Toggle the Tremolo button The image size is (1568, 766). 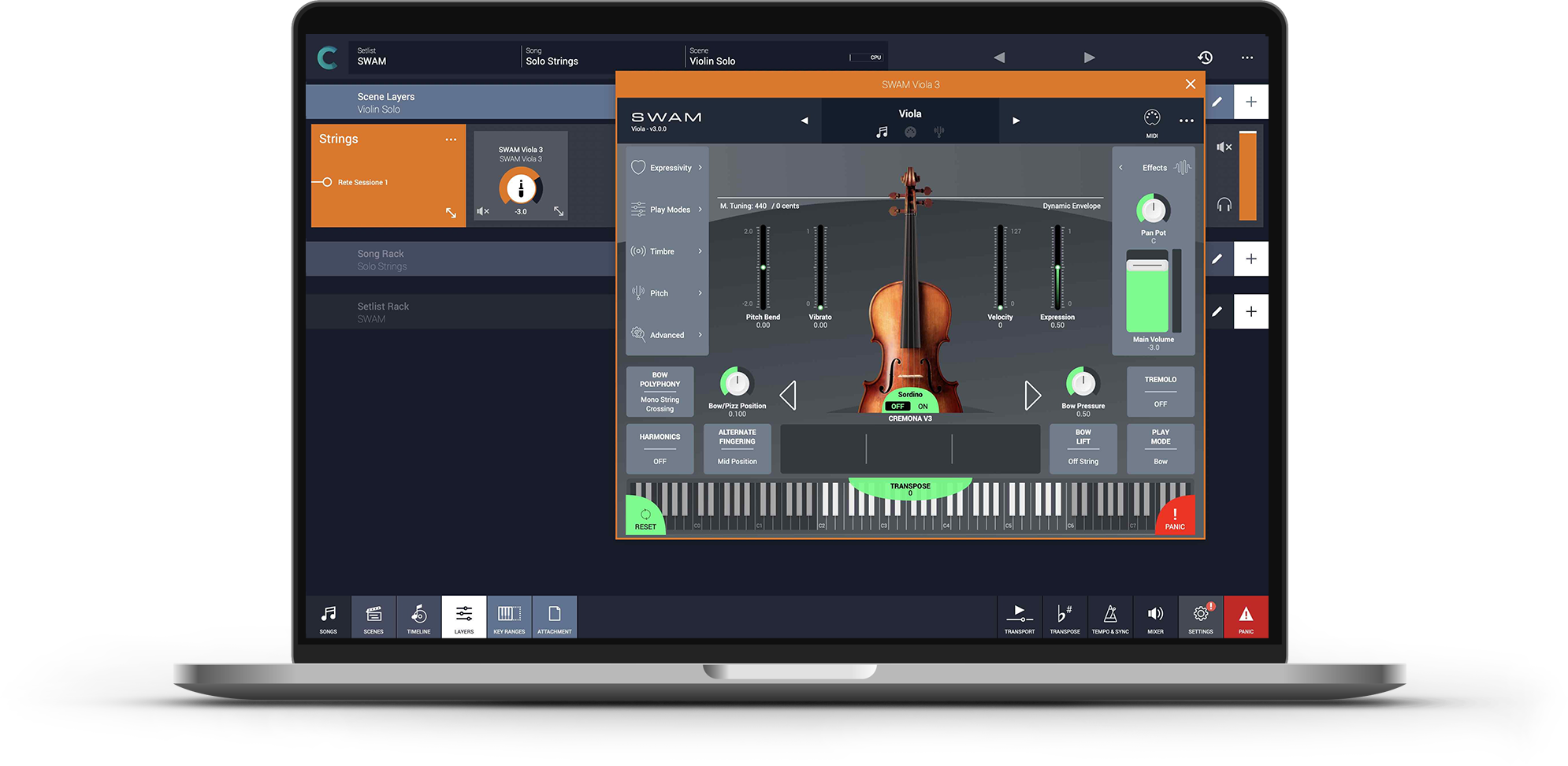tap(1161, 392)
